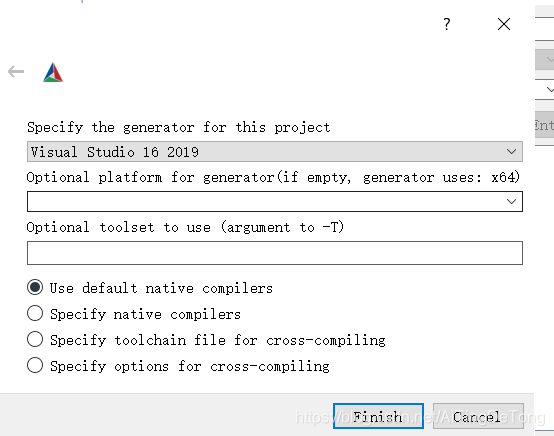Click the partially hidden Ent button behind the dialog
The image size is (554, 436).
(544, 125)
